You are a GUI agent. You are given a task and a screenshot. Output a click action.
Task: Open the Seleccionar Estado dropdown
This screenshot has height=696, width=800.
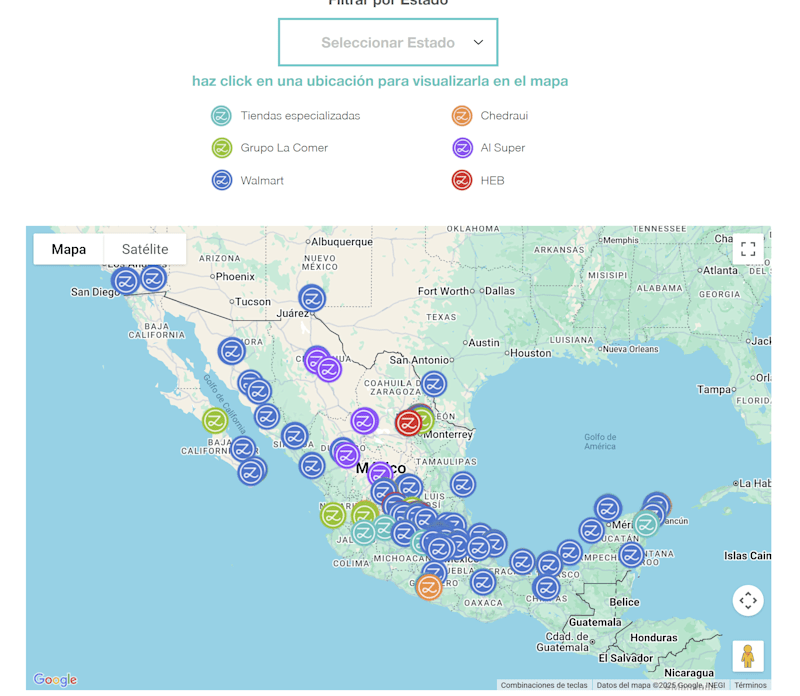point(388,42)
